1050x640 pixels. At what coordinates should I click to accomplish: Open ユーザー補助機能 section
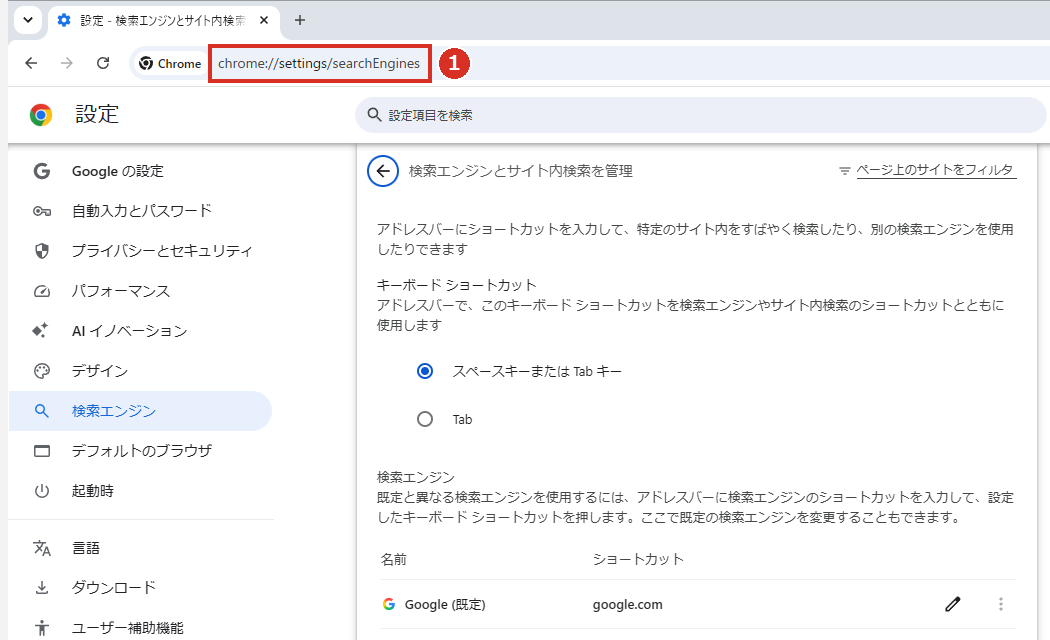(141, 628)
